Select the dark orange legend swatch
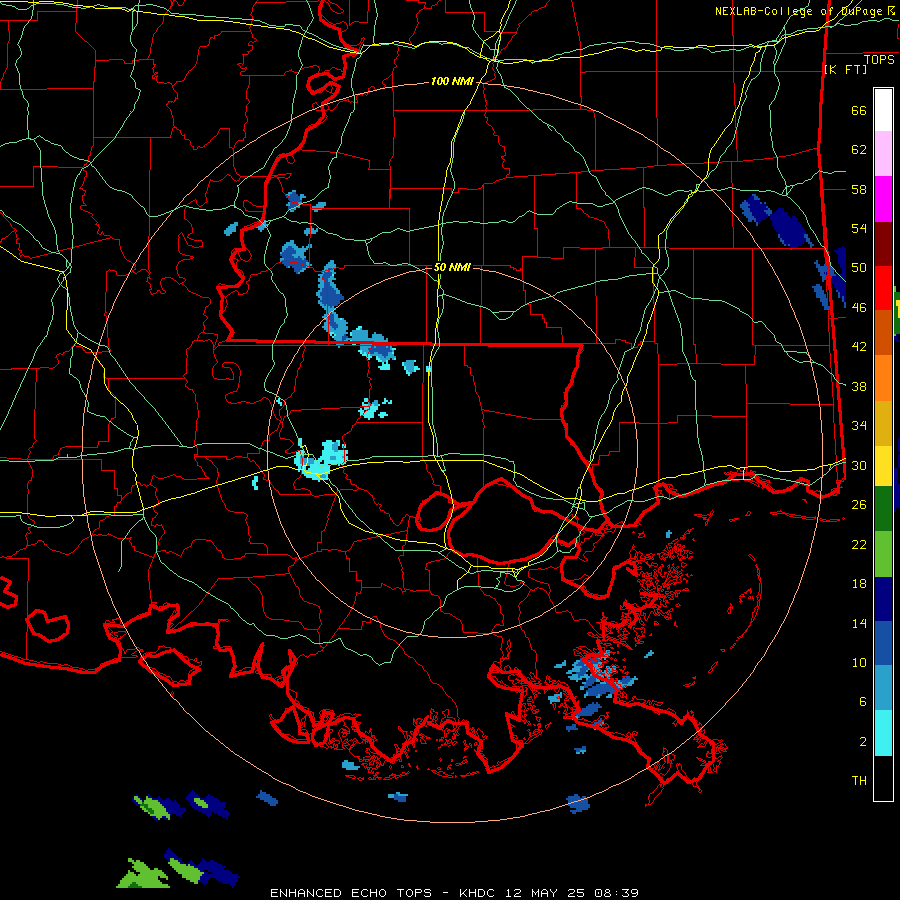The image size is (900, 900). pos(883,332)
